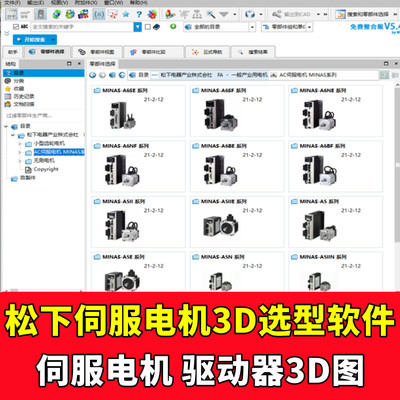Click the book icon next to the checkbox

pos(156,27)
